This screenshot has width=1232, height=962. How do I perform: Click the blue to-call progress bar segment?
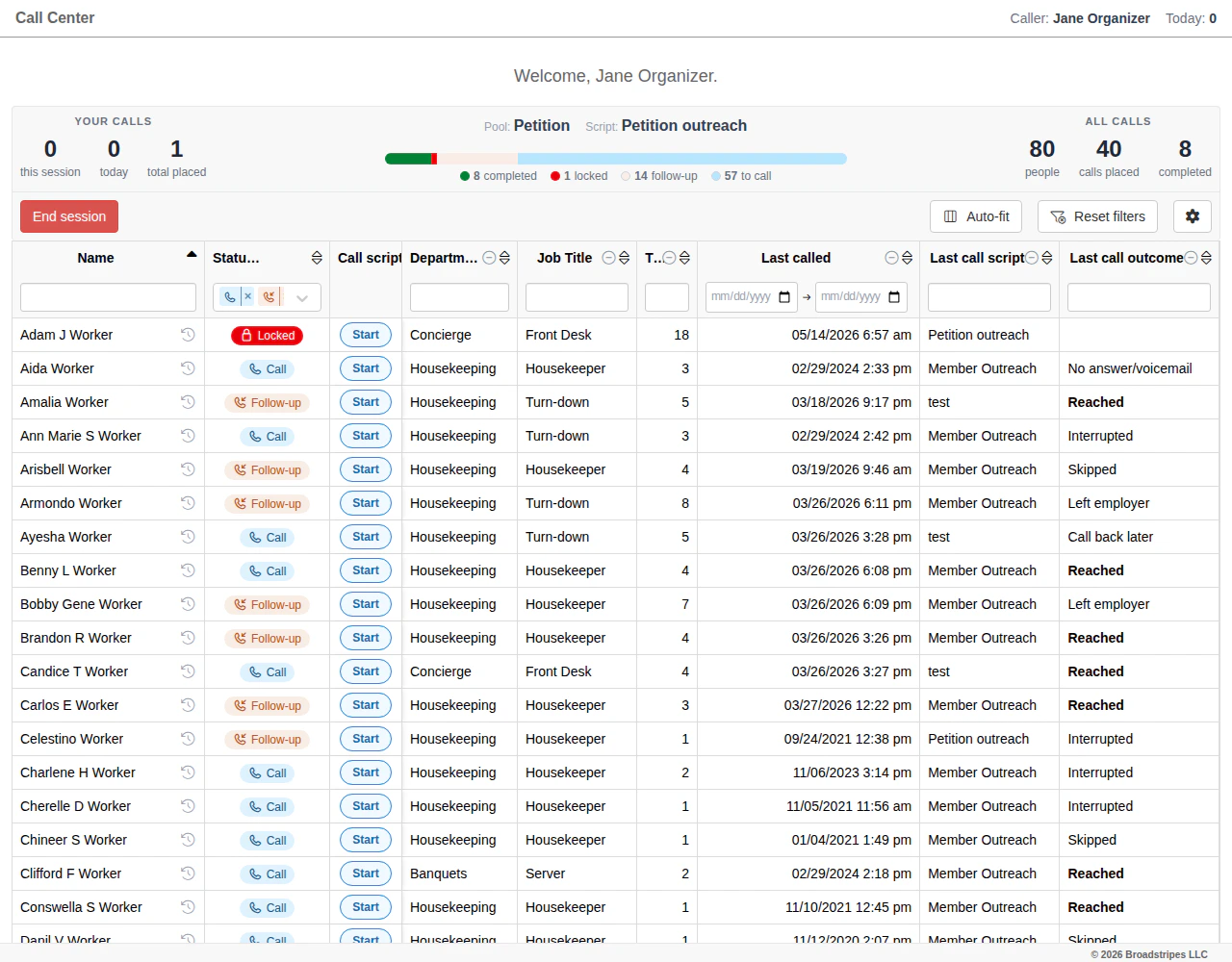tap(682, 159)
